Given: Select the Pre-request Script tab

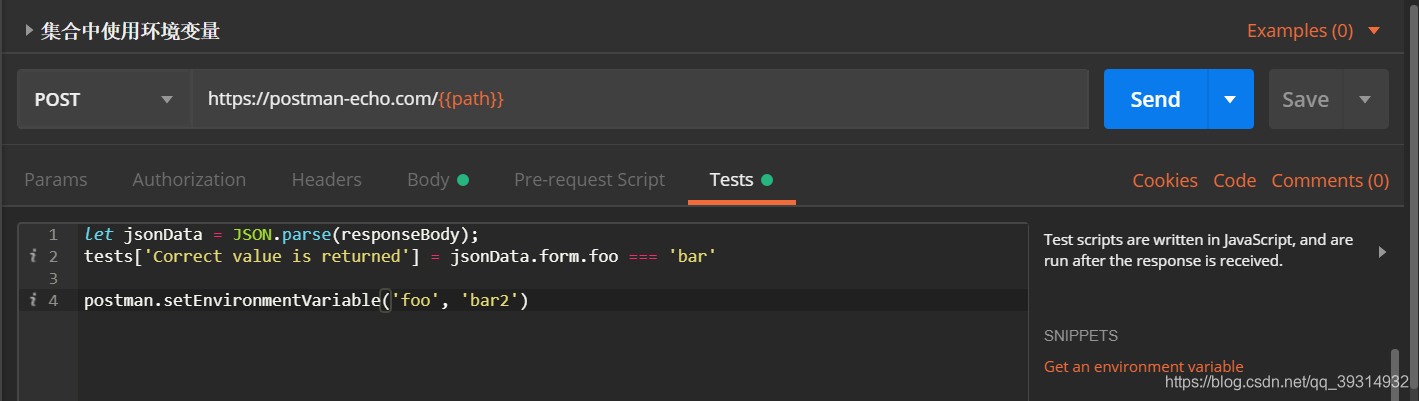Looking at the screenshot, I should click(589, 180).
